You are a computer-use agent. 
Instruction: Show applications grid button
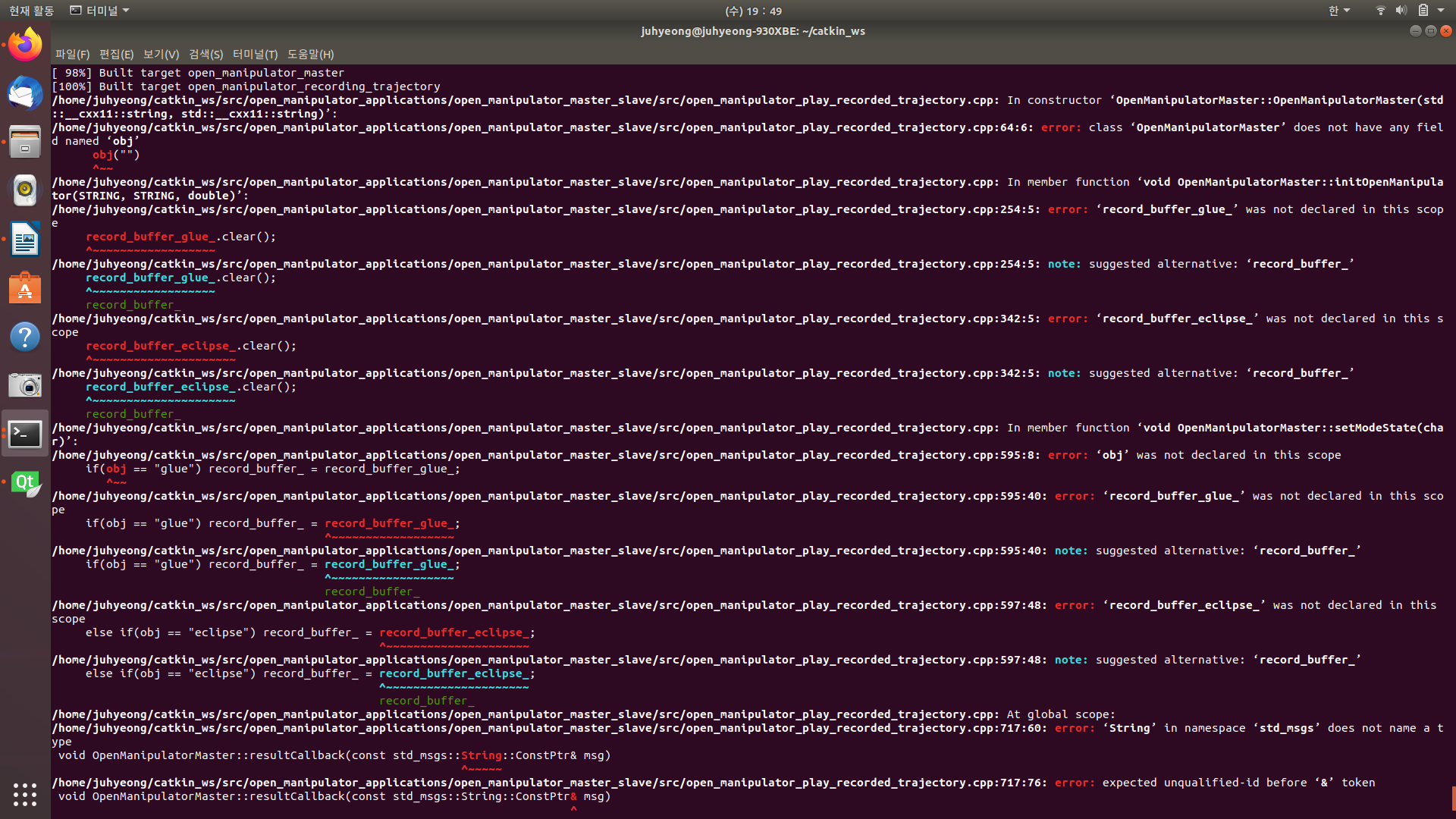(25, 794)
